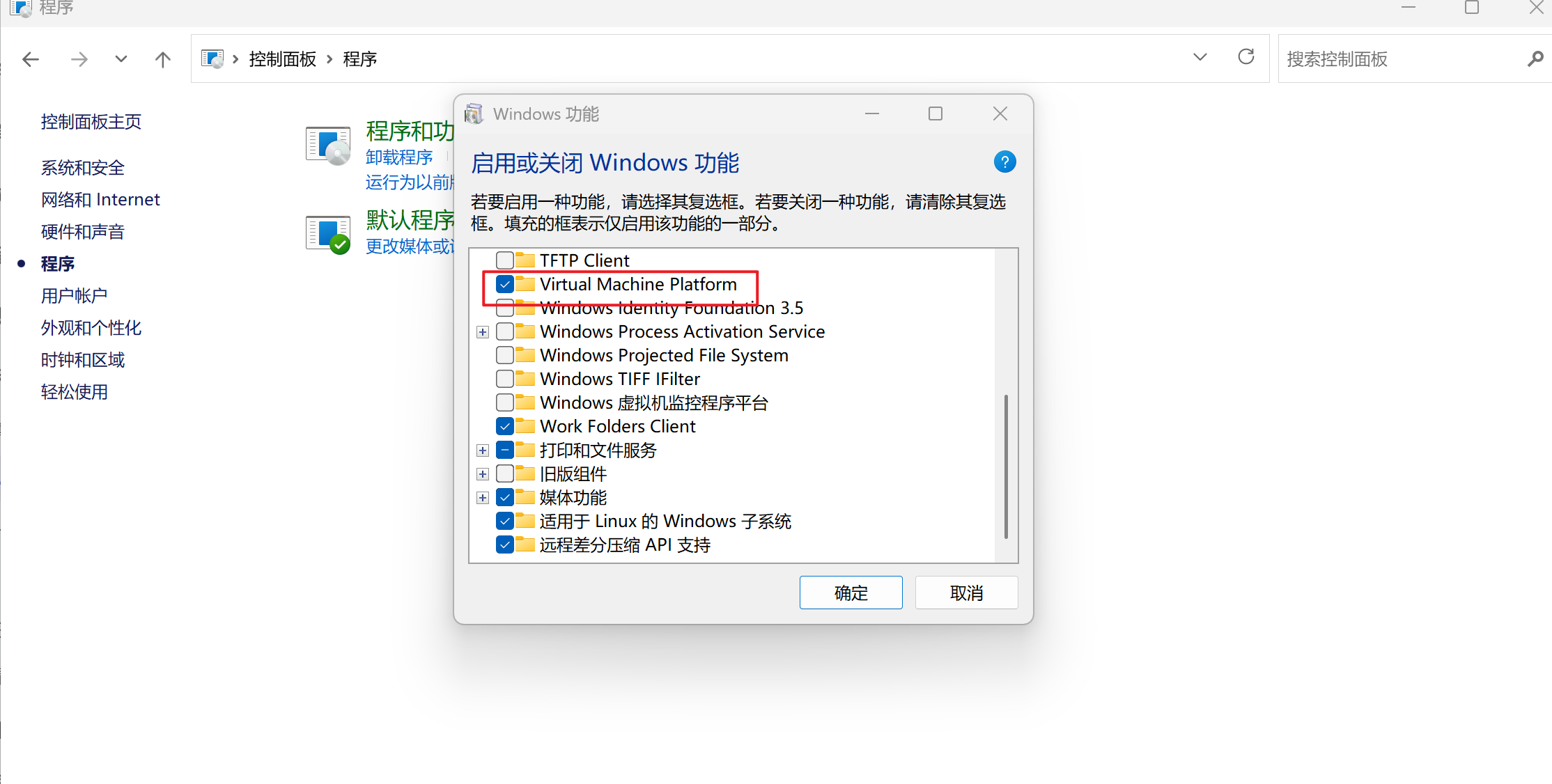This screenshot has height=784, width=1552.
Task: Refresh the control panel view
Action: click(x=1246, y=57)
